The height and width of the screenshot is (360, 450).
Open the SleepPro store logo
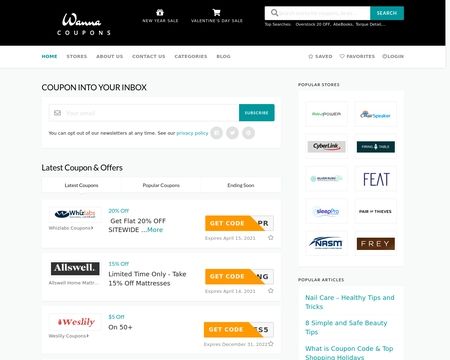pyautogui.click(x=326, y=211)
